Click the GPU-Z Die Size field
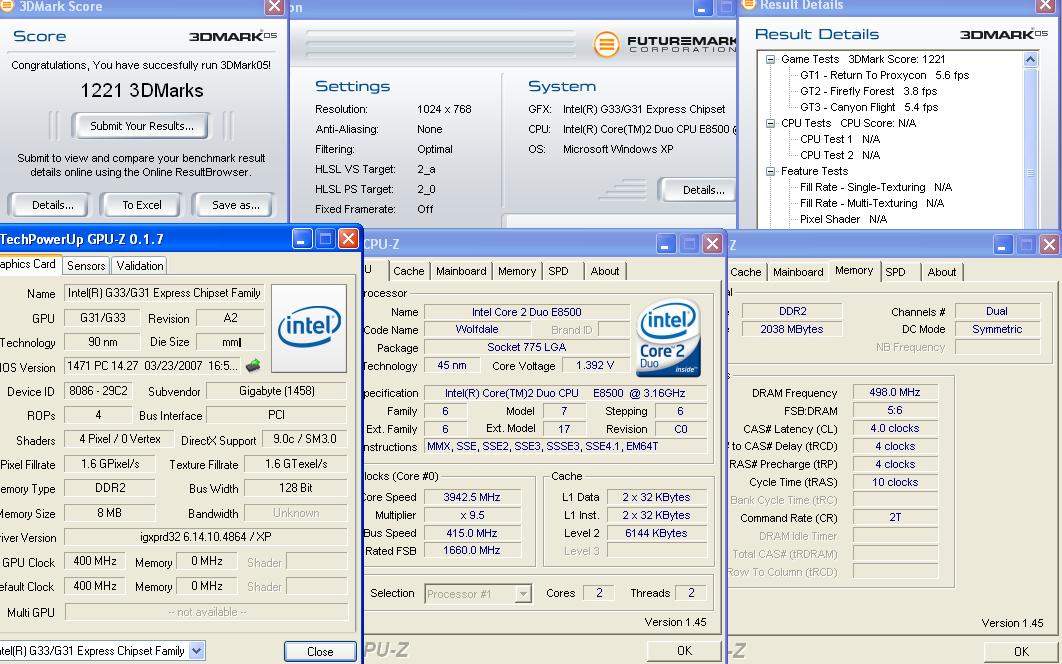 pyautogui.click(x=230, y=342)
